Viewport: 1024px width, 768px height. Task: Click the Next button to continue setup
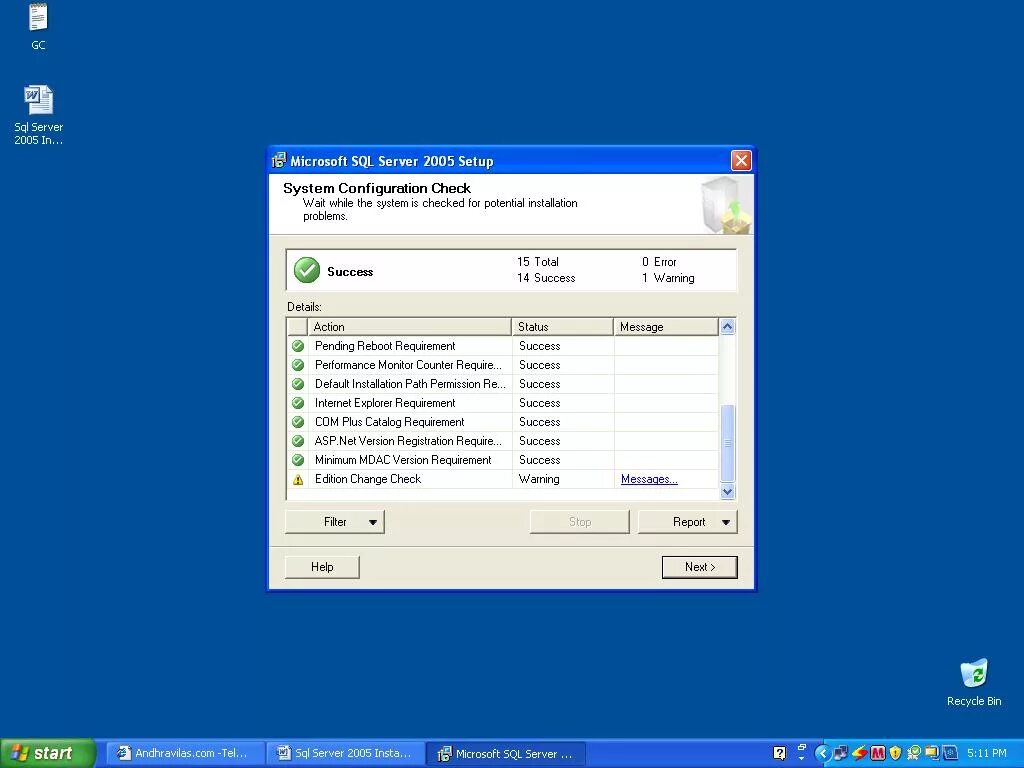tap(699, 566)
